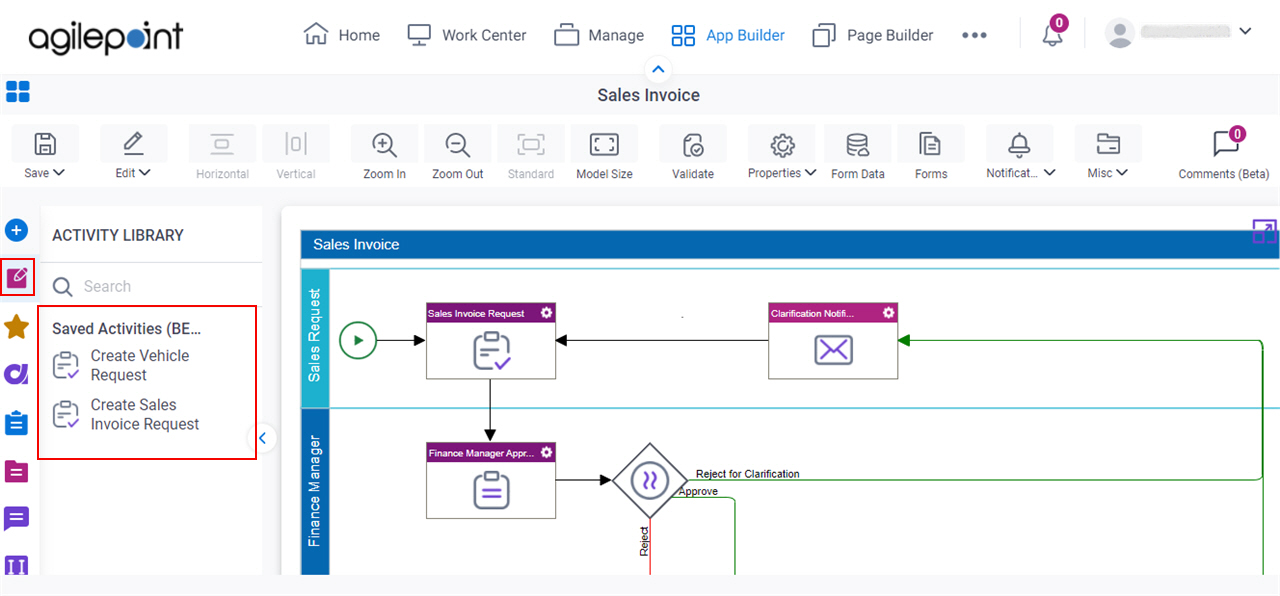Screen dimensions: 1280x596
Task: Expand the Notifications dropdown
Action: point(1049,173)
